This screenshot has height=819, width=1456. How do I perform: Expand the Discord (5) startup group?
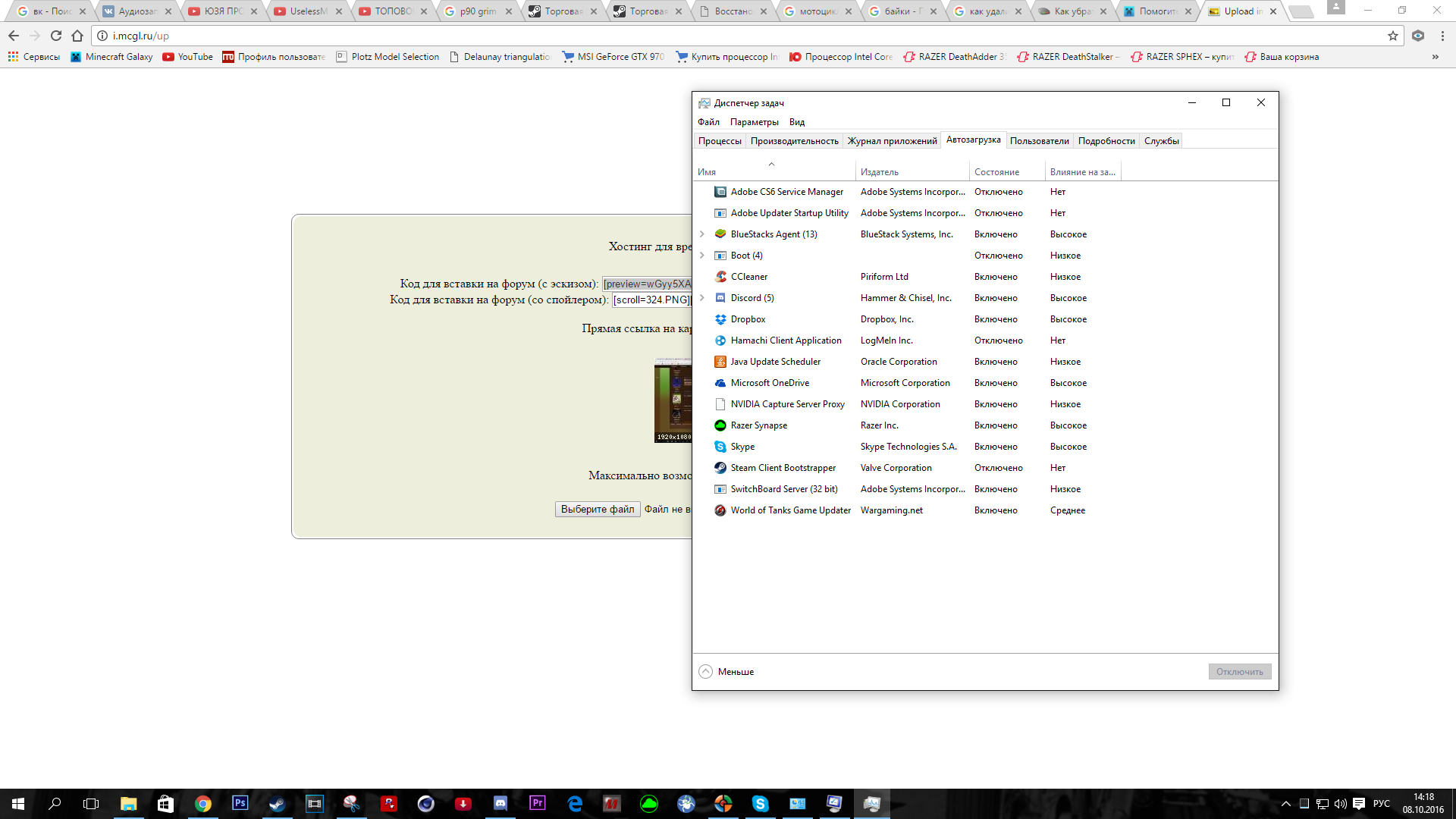click(702, 298)
